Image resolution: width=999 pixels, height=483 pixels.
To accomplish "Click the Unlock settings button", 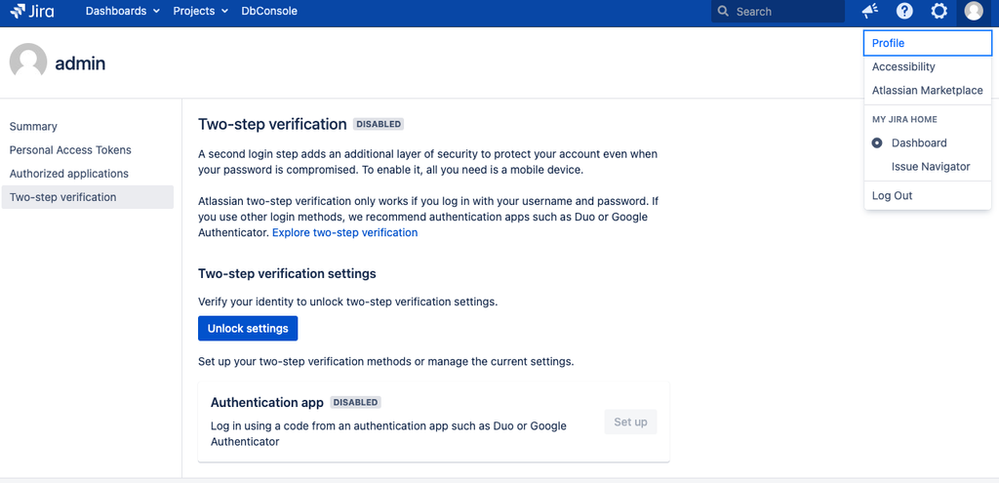I will [x=247, y=328].
